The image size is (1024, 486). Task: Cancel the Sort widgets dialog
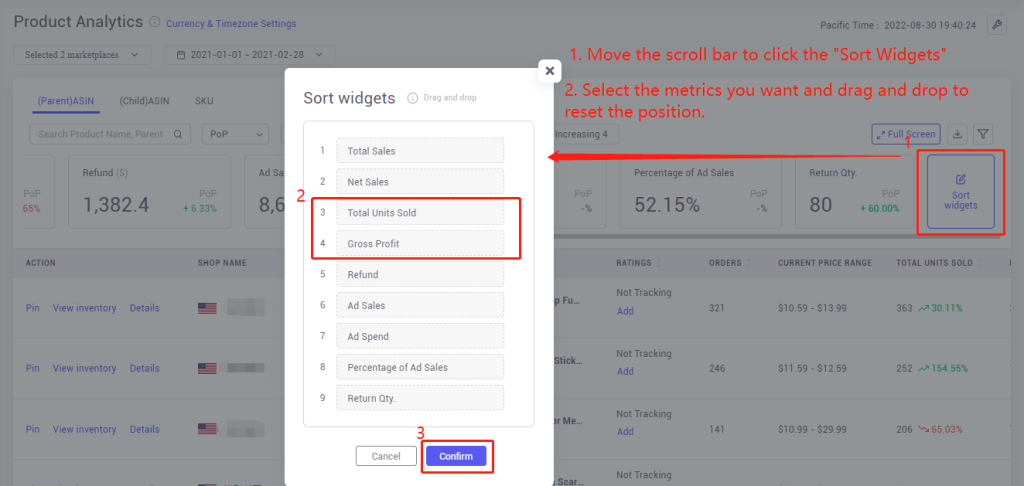click(386, 456)
